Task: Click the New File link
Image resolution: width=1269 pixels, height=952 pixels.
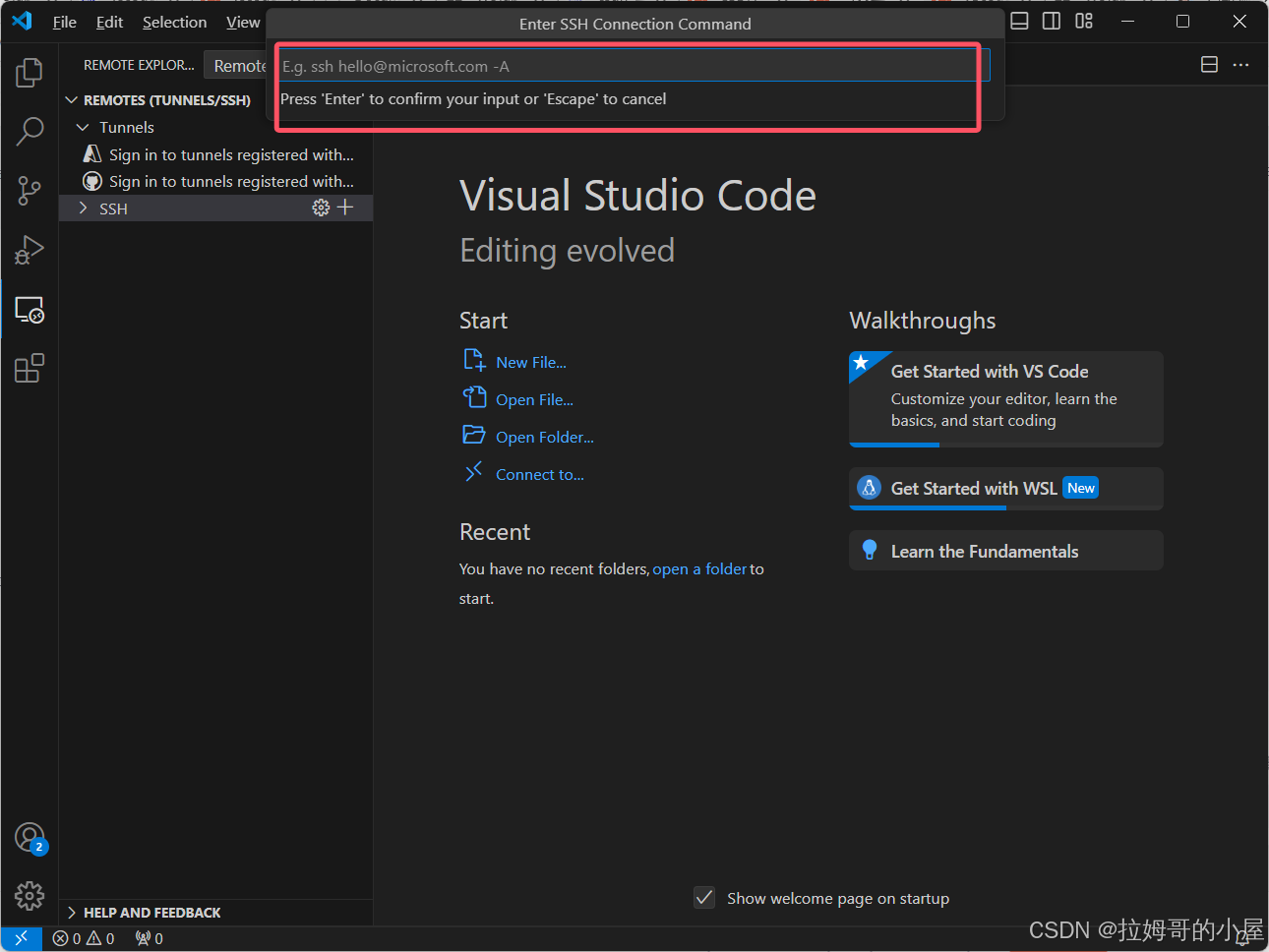Action: pos(531,363)
